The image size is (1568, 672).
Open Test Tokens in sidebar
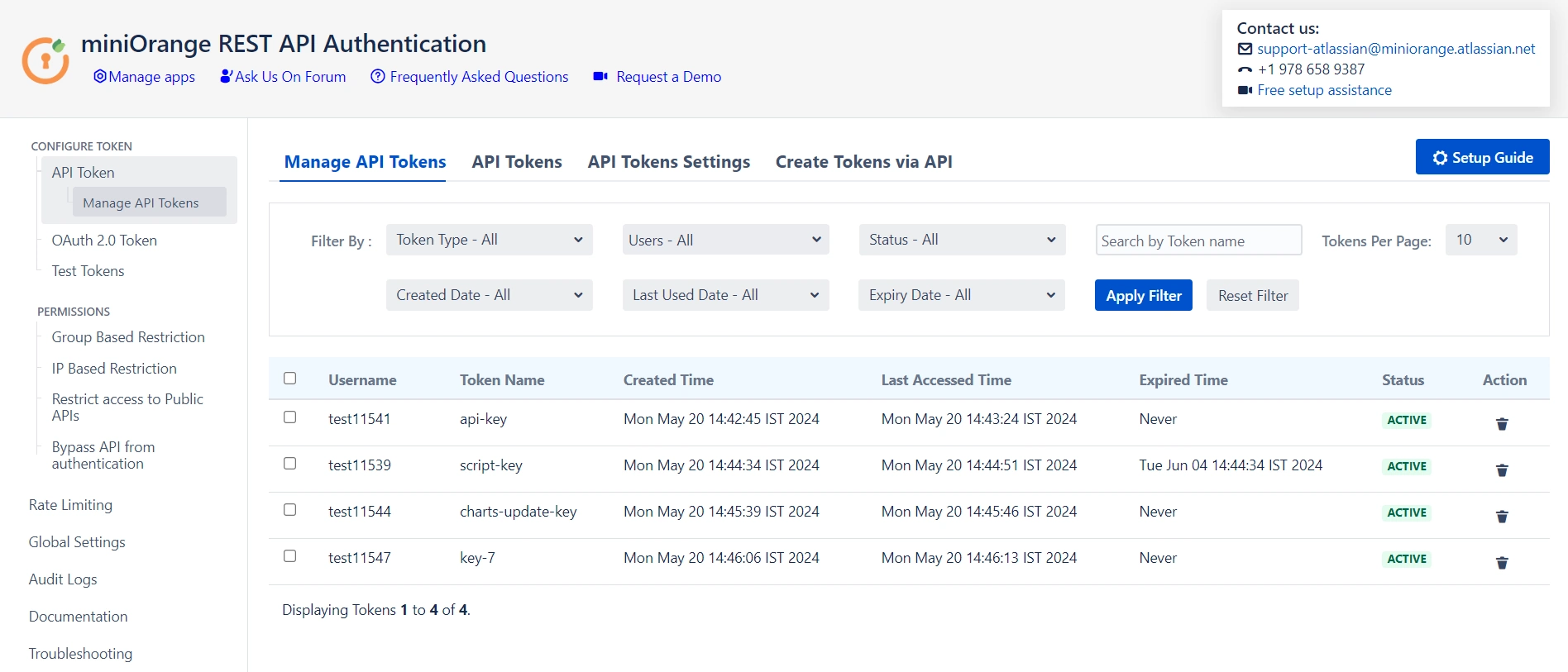[x=88, y=271]
